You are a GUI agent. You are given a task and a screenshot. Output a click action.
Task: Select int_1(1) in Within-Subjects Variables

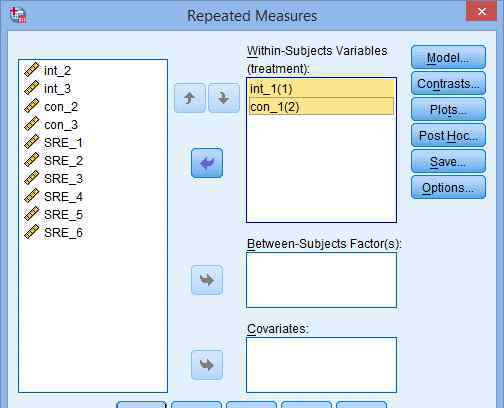click(x=321, y=89)
